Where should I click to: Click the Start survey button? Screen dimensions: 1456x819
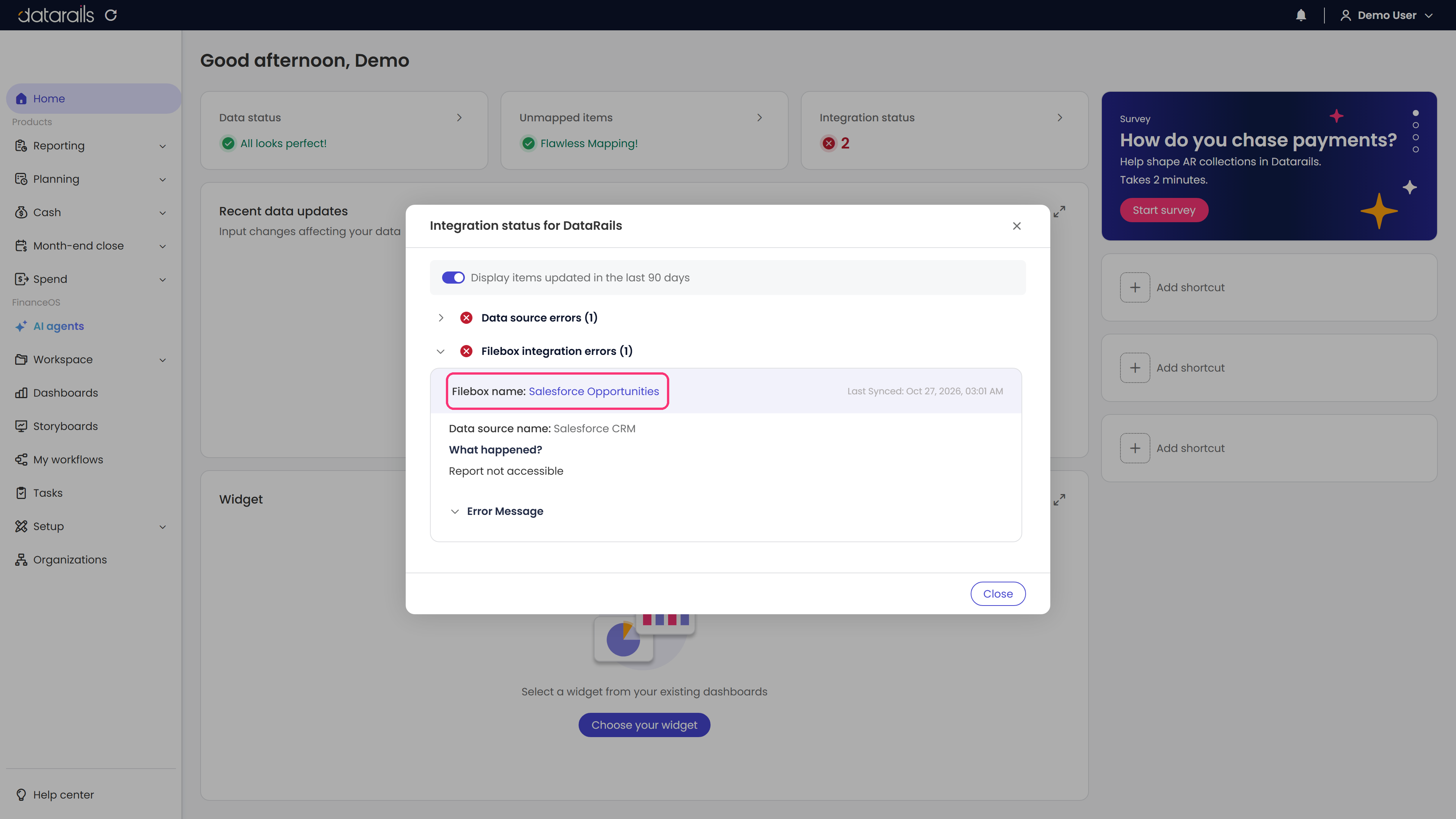1164,210
